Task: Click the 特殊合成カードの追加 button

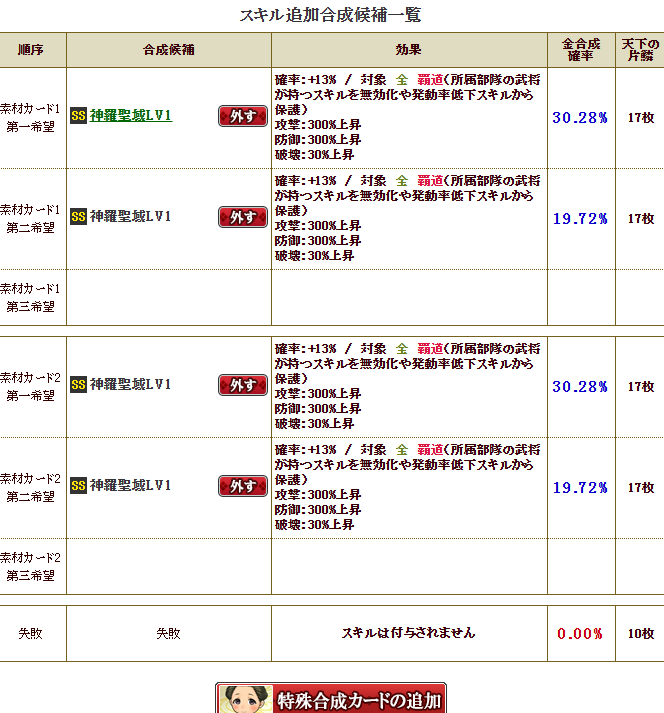Action: pos(331,698)
